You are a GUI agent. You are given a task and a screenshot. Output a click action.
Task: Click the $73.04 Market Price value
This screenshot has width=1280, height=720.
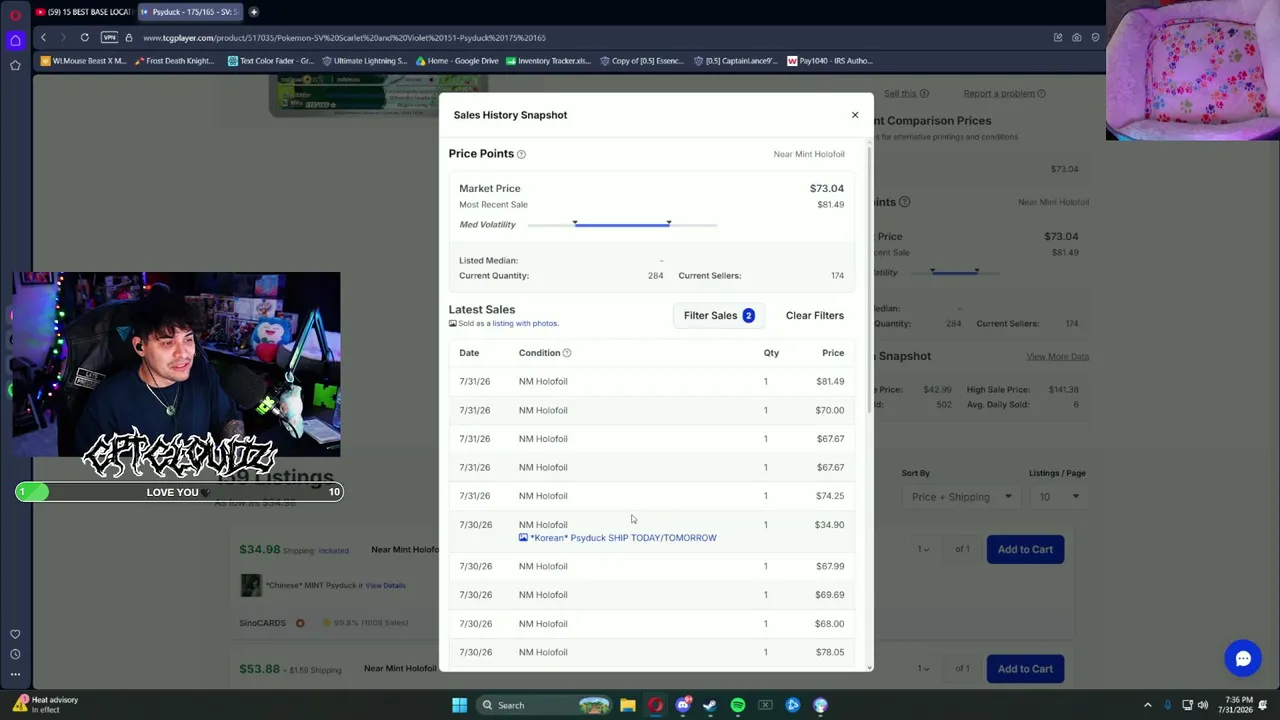pos(827,188)
